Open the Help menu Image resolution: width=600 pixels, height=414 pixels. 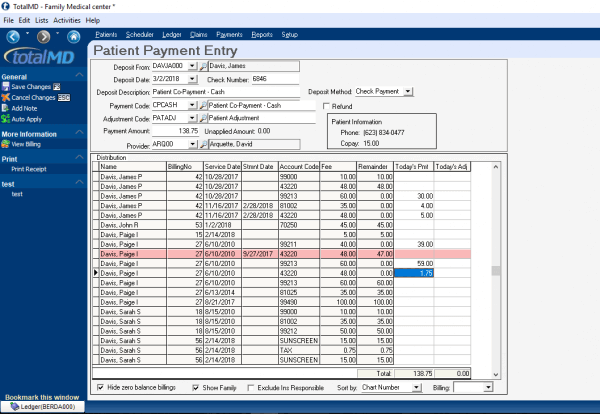tap(93, 20)
